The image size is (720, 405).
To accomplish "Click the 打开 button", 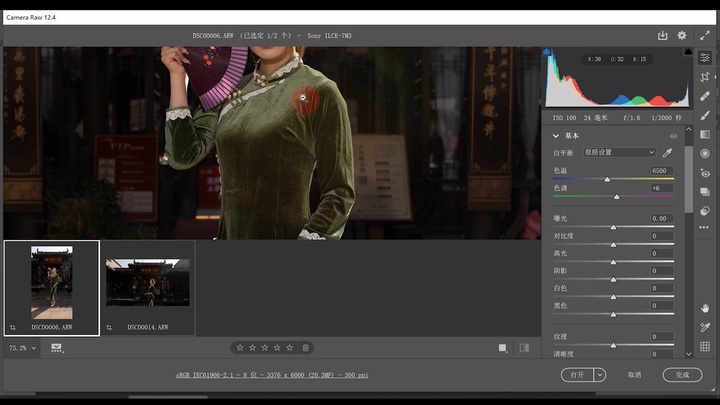I will (x=577, y=374).
